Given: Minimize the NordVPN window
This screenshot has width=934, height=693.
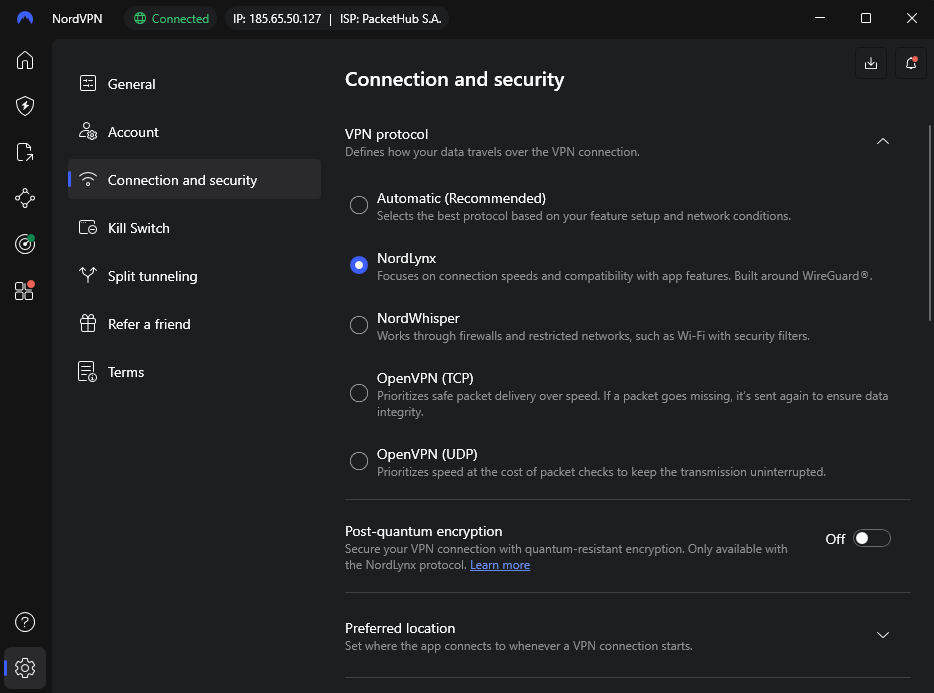Looking at the screenshot, I should tap(820, 18).
